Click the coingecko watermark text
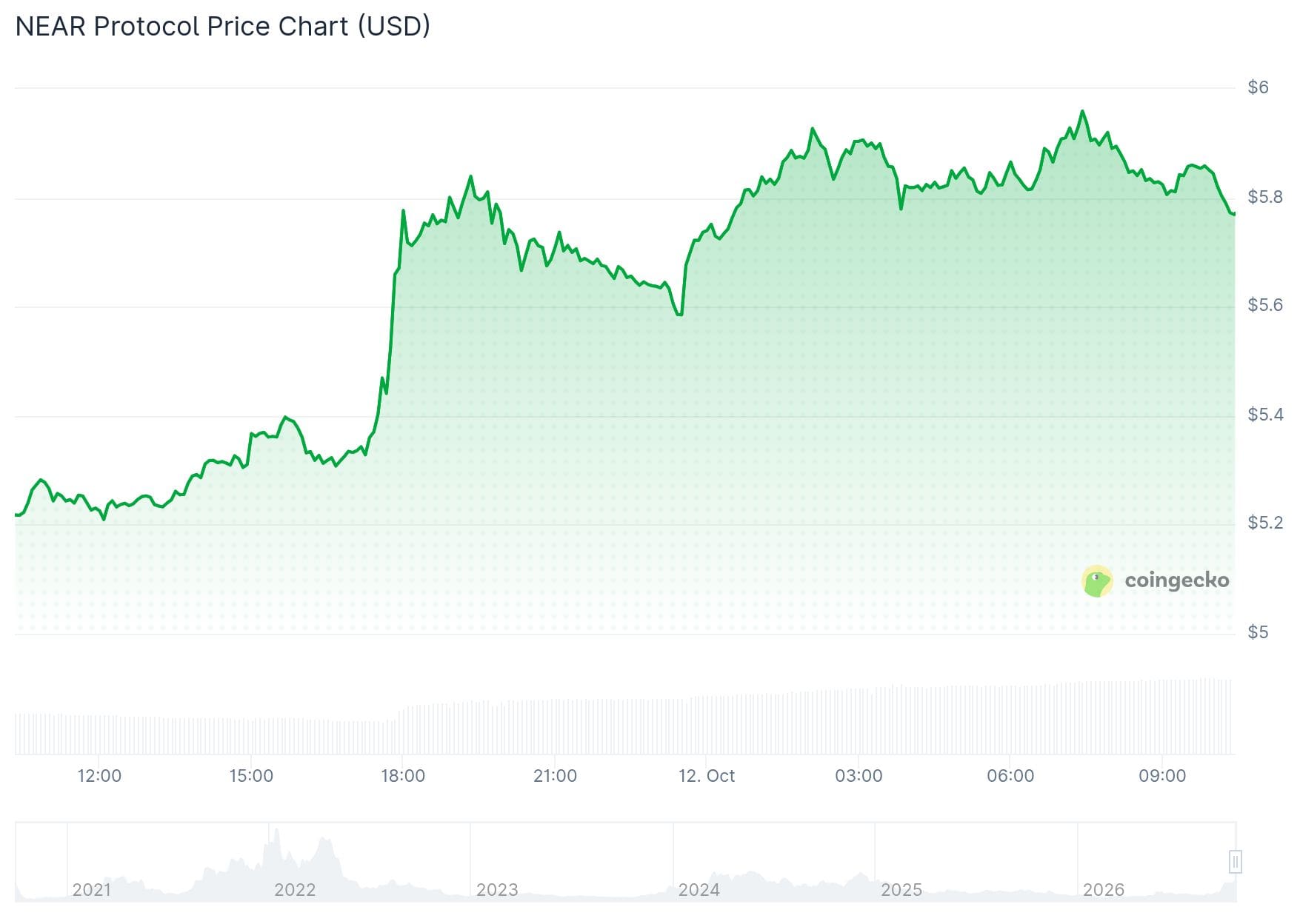This screenshot has width=1300, height=924. pyautogui.click(x=1177, y=580)
